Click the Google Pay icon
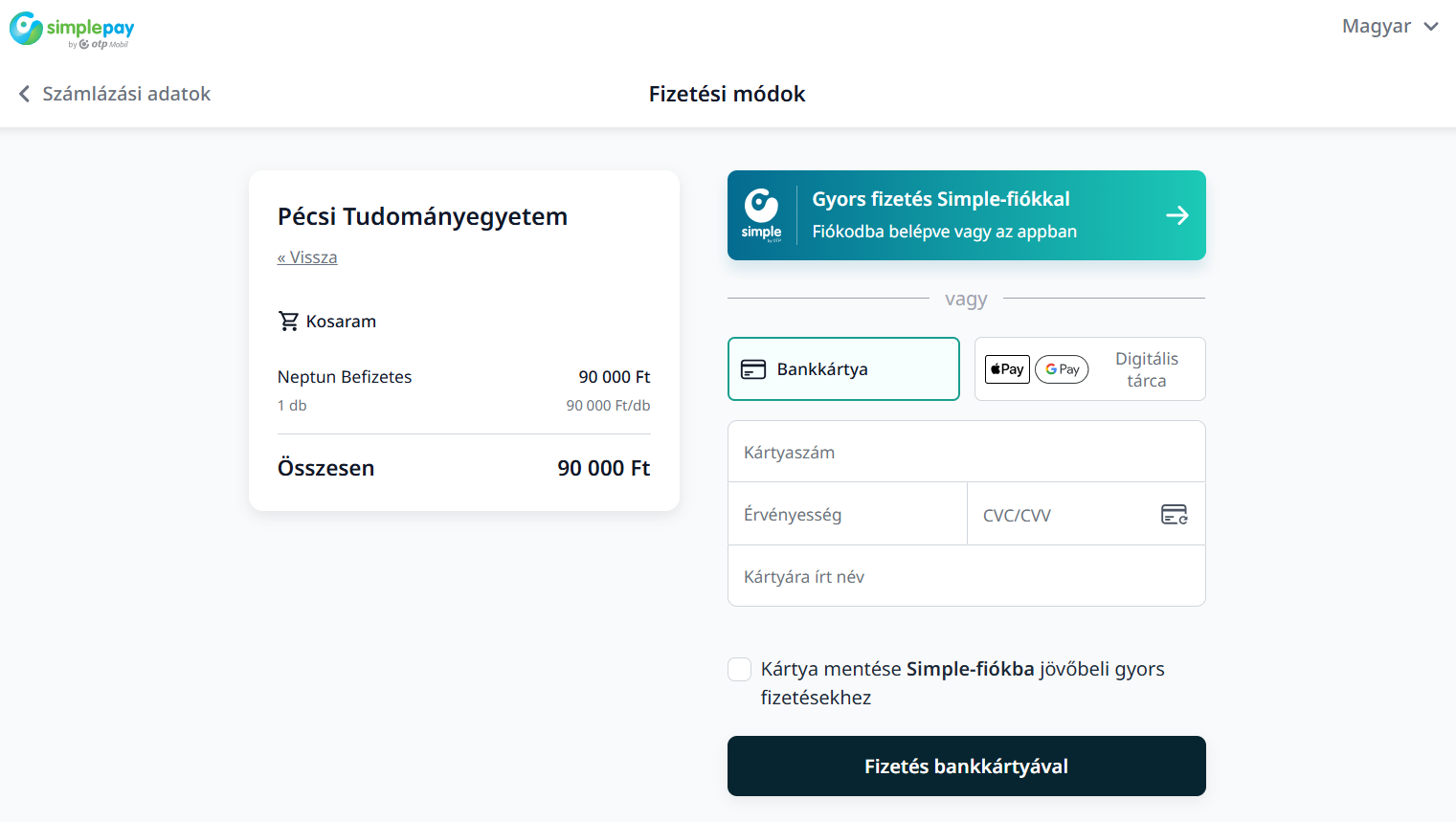The width and height of the screenshot is (1456, 822). tap(1062, 369)
